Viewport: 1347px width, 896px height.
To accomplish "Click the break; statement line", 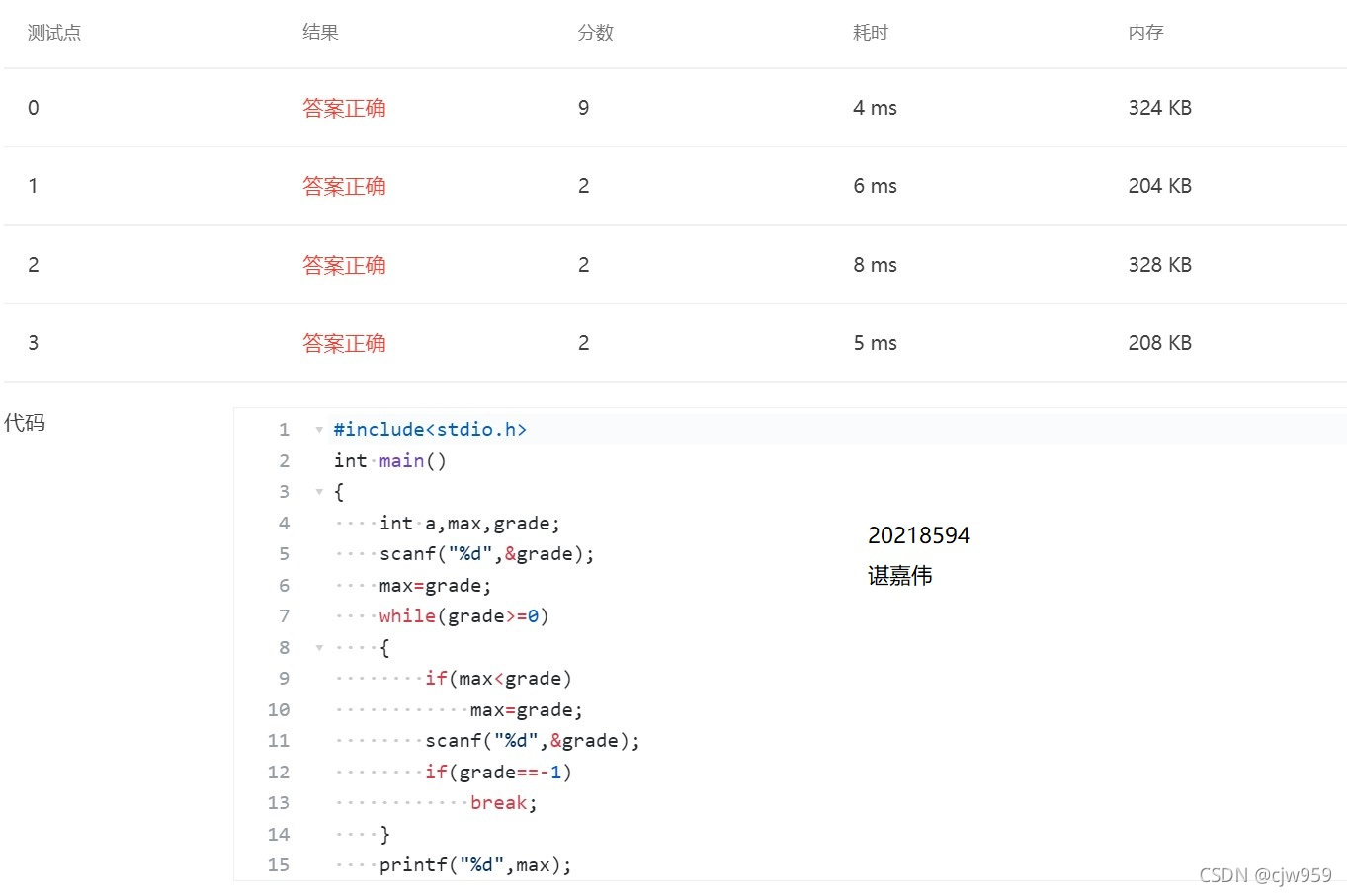I will click(x=504, y=803).
